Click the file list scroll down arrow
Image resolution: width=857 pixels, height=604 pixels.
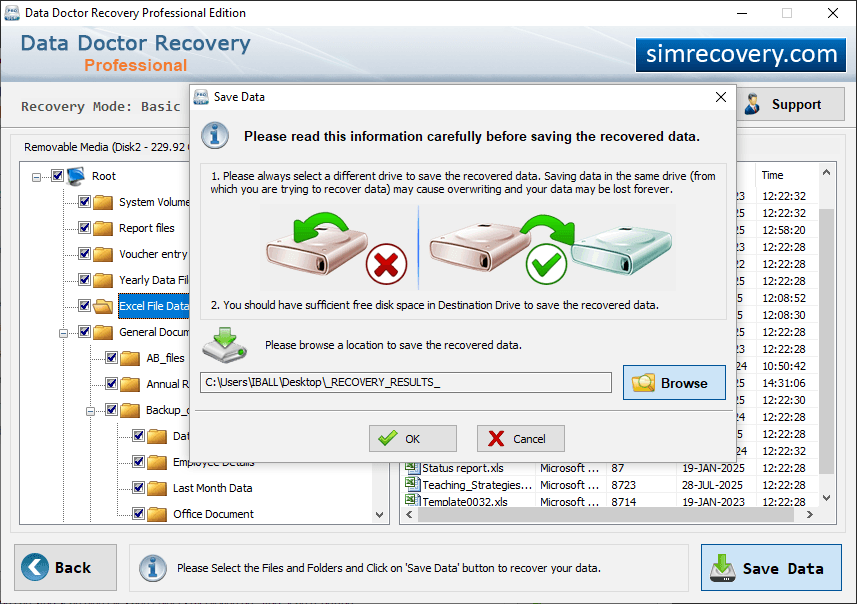click(826, 498)
